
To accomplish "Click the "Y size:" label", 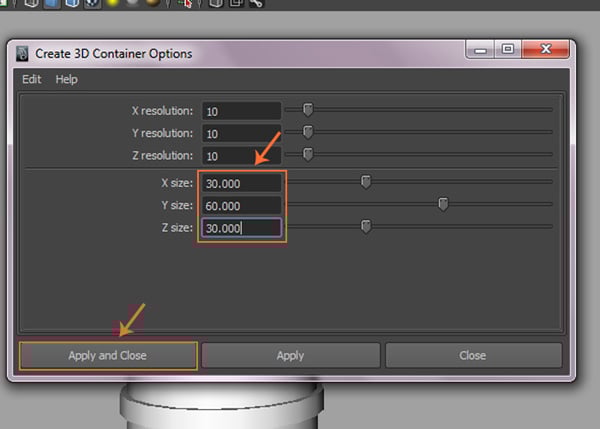I will point(177,205).
